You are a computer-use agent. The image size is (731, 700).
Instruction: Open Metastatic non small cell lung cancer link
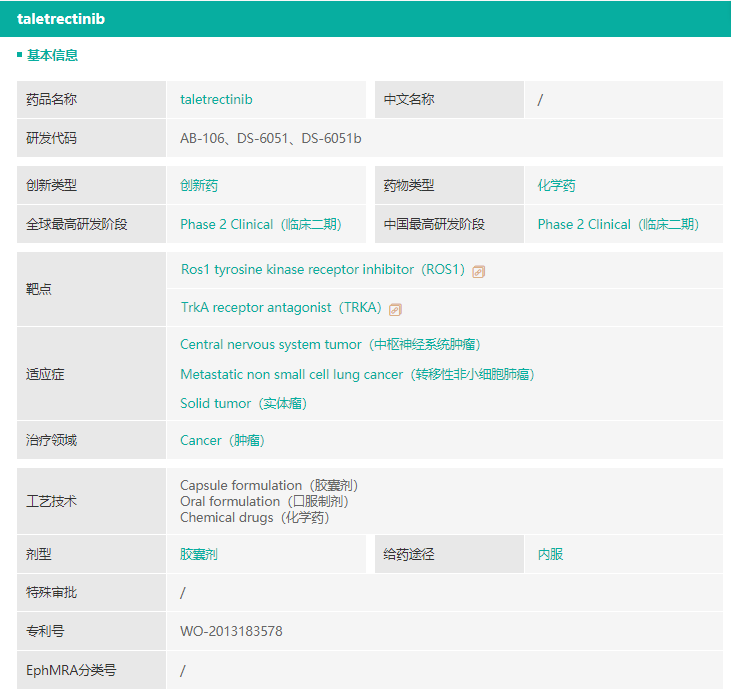pos(356,375)
